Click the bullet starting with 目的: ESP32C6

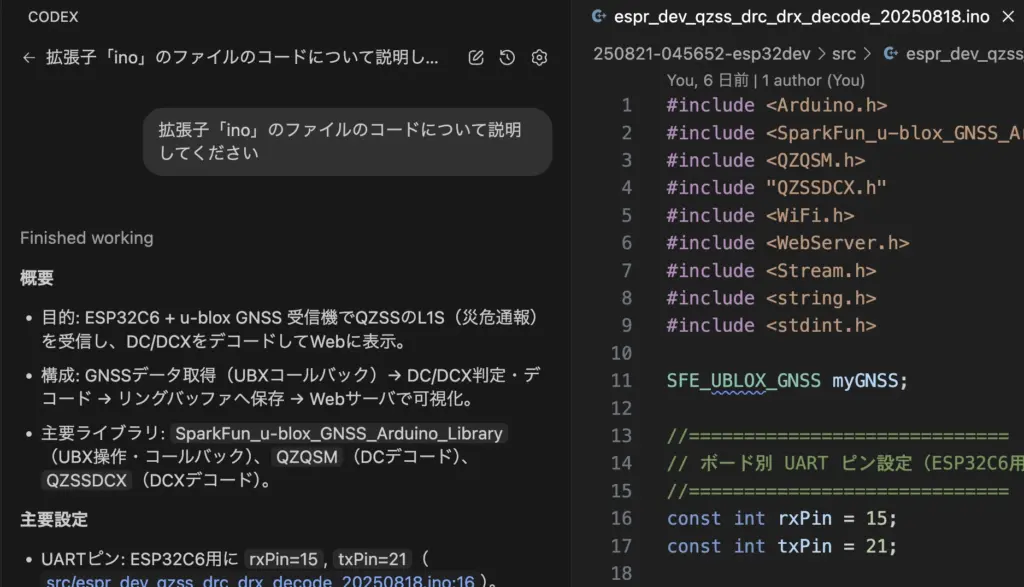pos(290,329)
